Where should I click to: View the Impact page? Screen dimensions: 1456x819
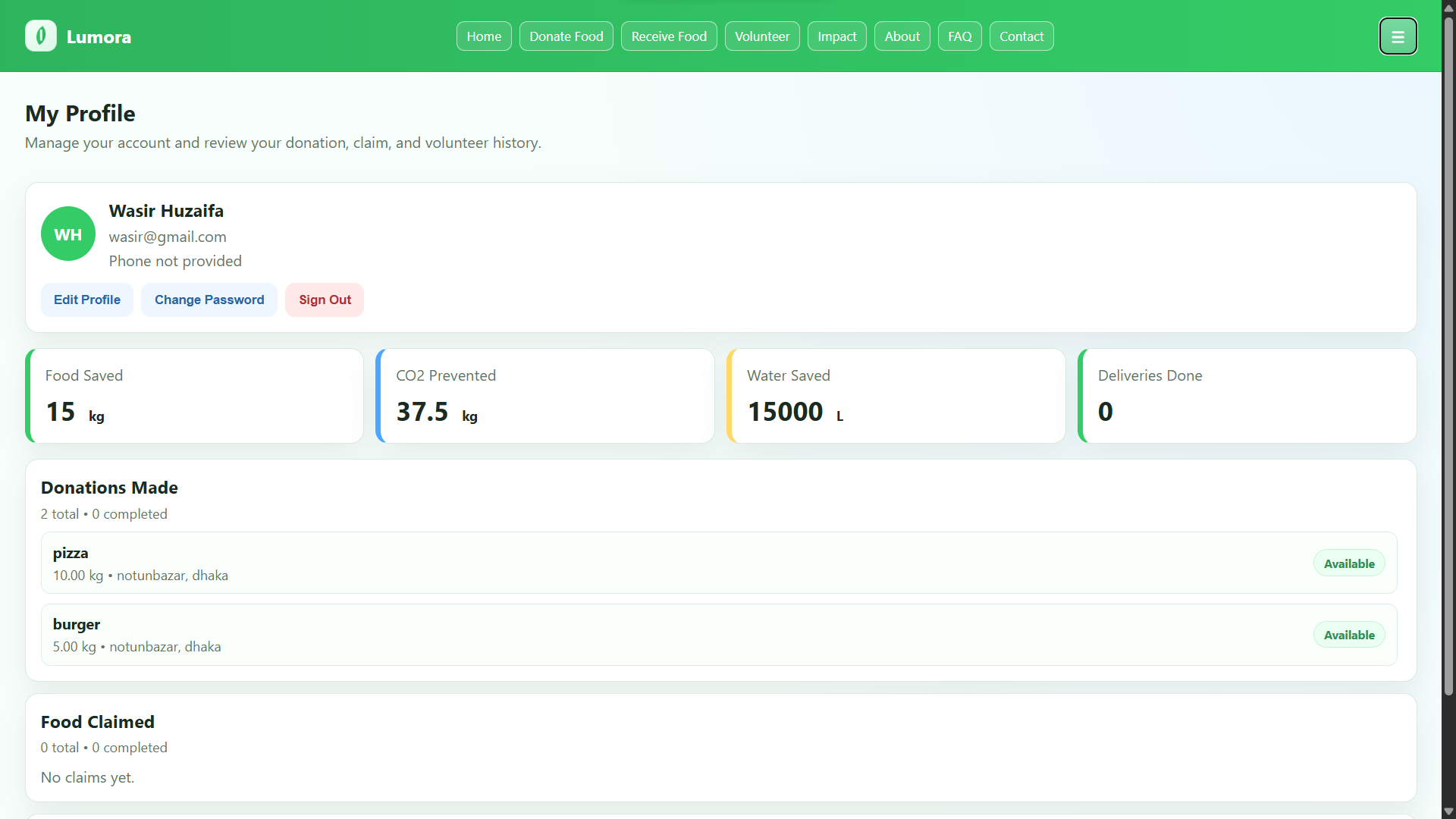pos(836,36)
